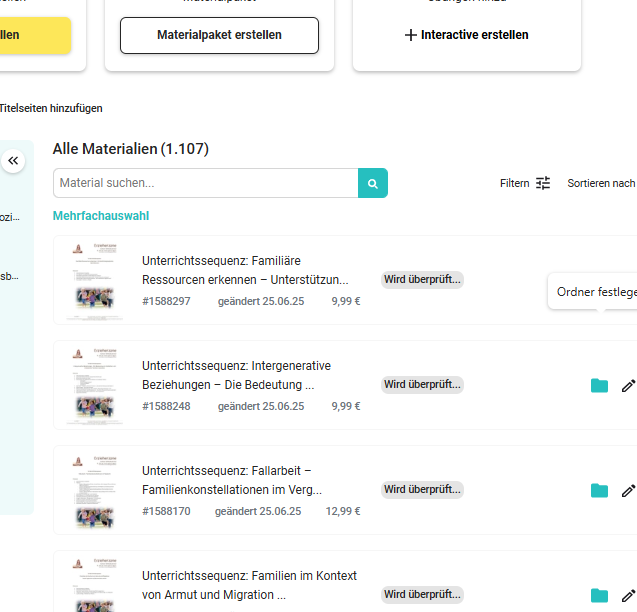Open folder icon for Intergenerative Beziehungen material
637x612 pixels.
pos(599,385)
